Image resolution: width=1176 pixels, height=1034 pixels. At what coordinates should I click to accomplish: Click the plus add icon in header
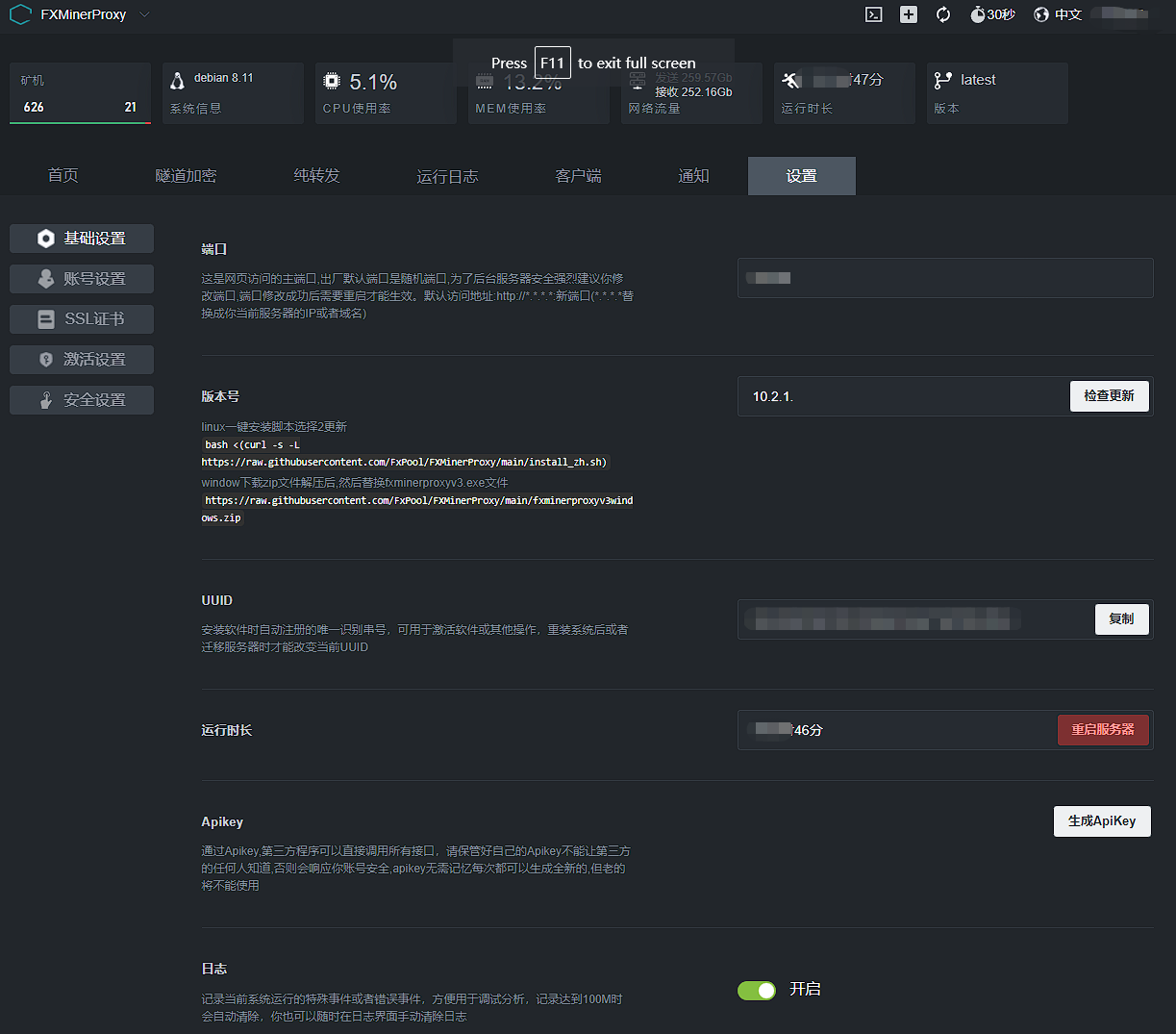click(909, 14)
